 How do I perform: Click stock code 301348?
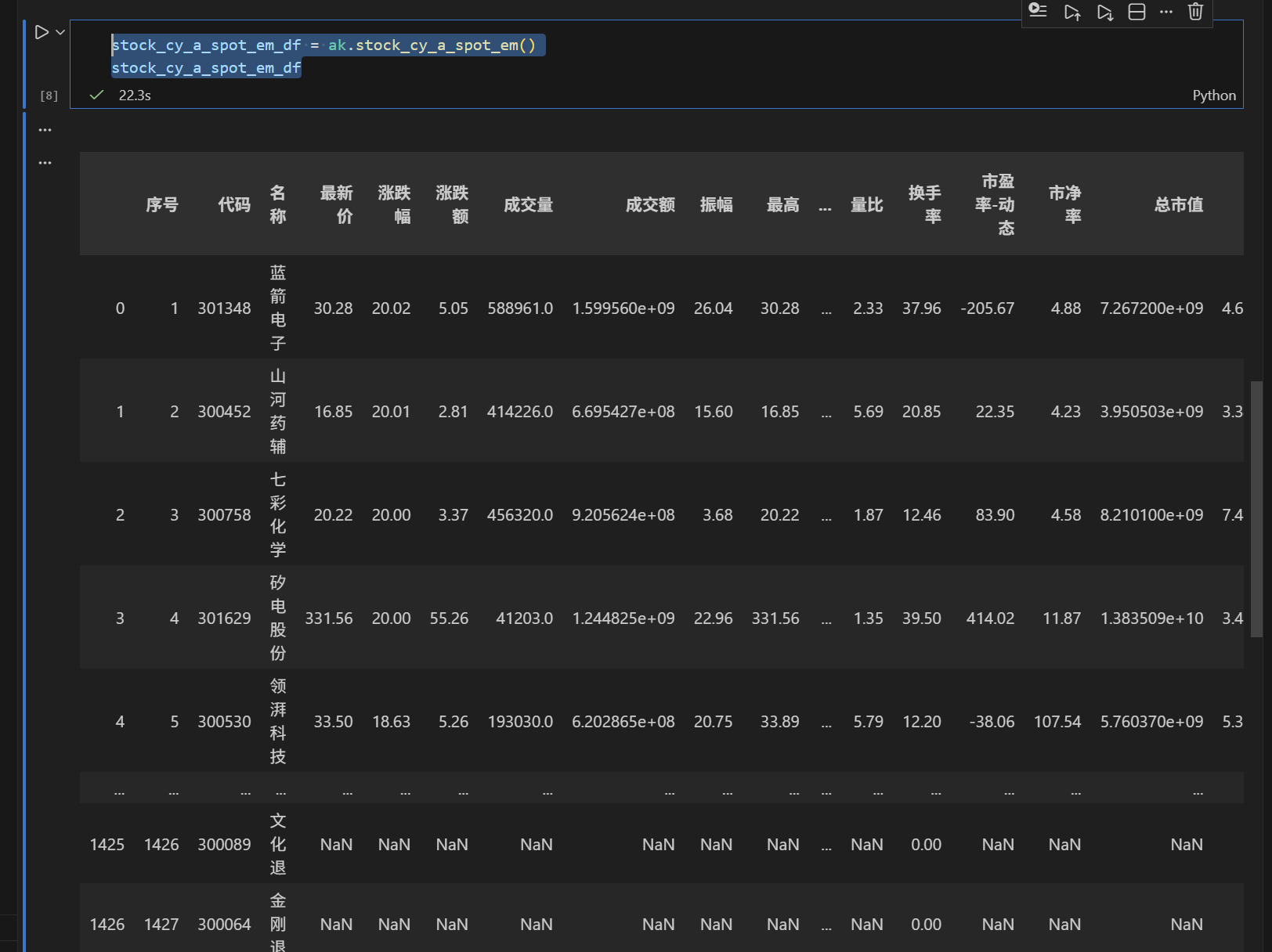coord(224,308)
